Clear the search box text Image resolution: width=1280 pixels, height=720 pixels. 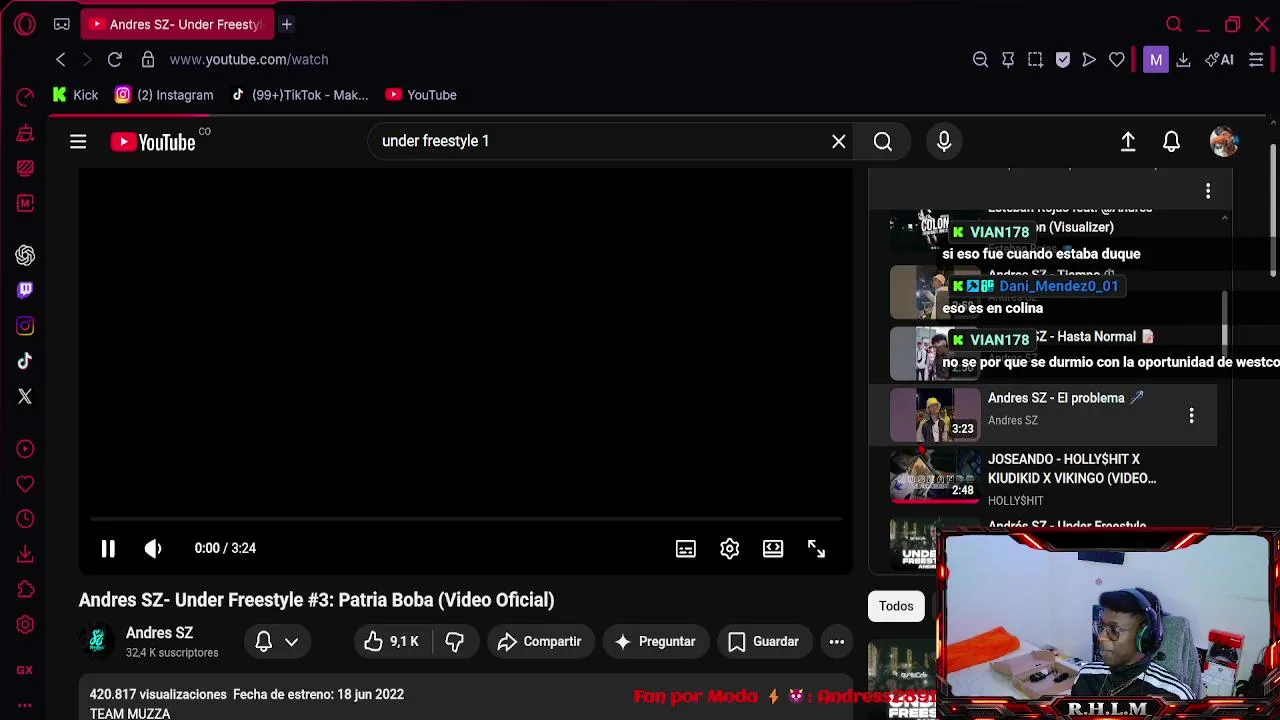[838, 141]
